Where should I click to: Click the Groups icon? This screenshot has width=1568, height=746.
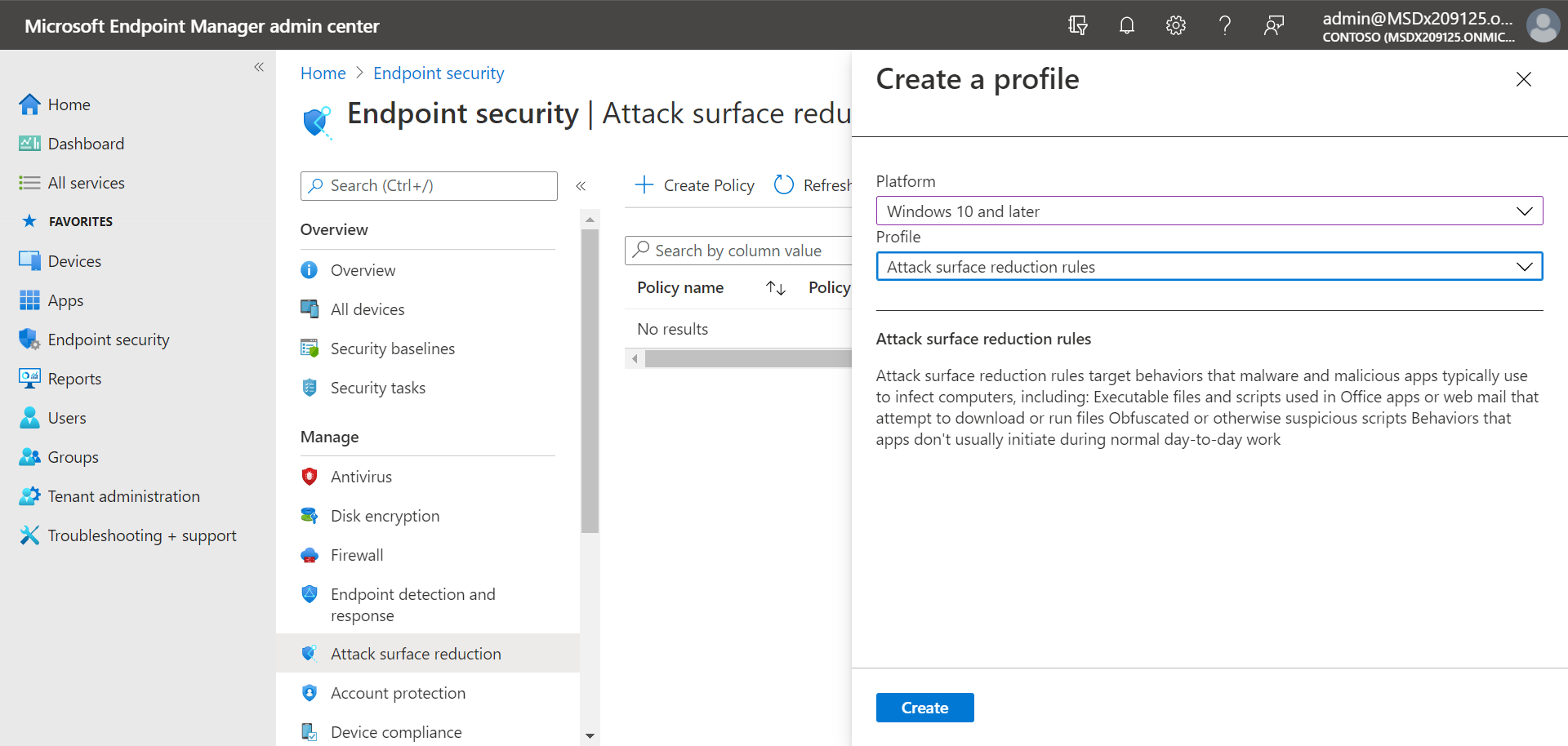(29, 457)
